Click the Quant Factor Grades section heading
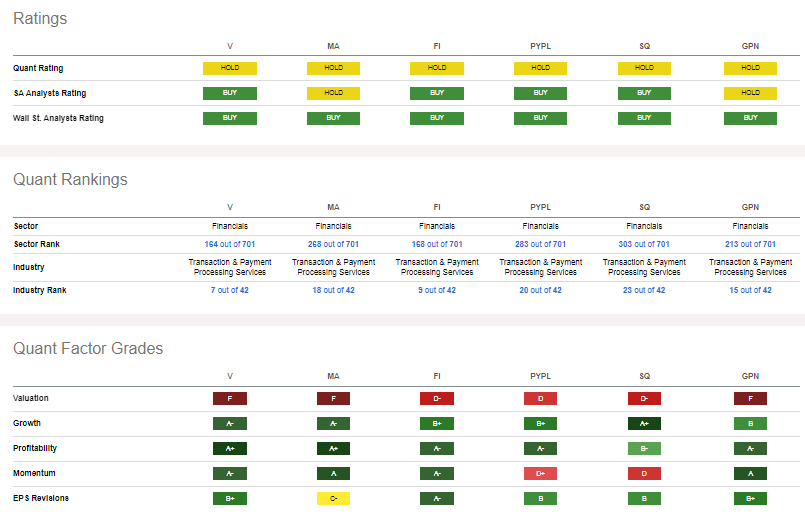This screenshot has width=805, height=517. tap(88, 349)
